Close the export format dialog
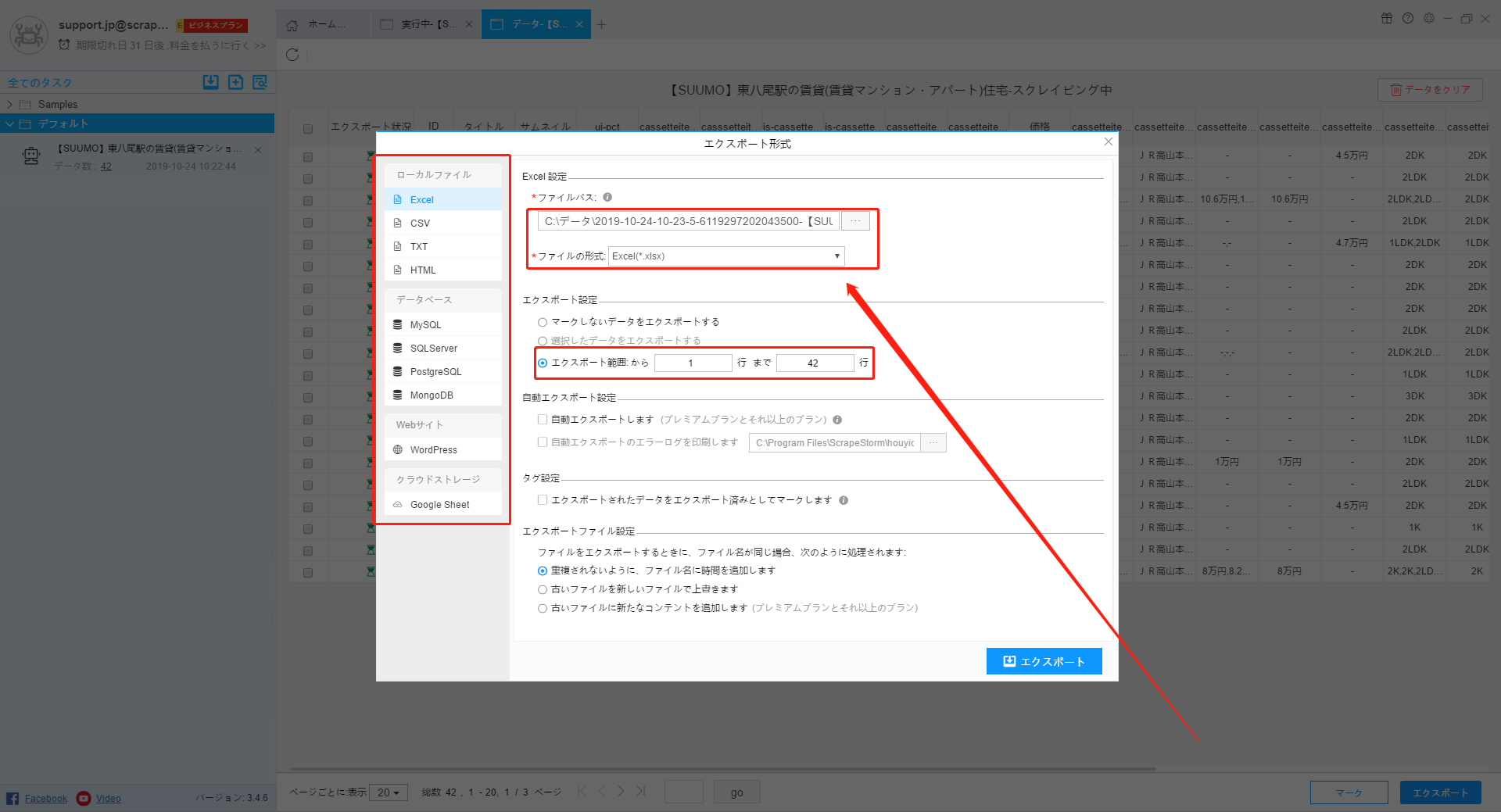 click(1108, 141)
